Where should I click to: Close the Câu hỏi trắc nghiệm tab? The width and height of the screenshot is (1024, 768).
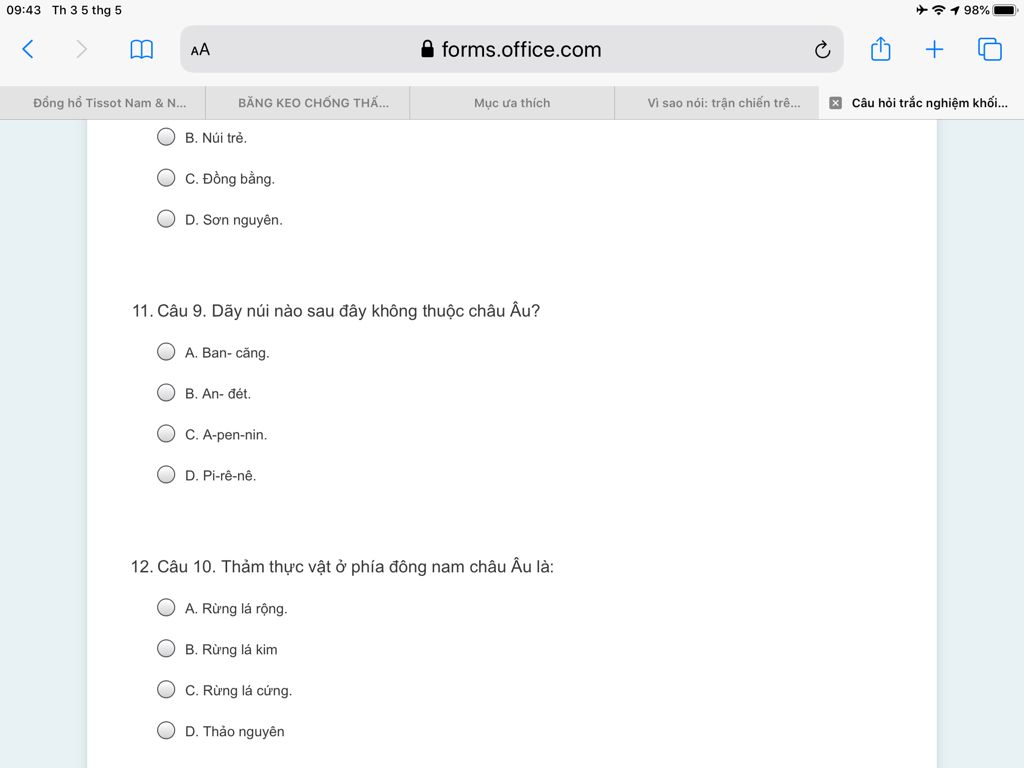(836, 103)
